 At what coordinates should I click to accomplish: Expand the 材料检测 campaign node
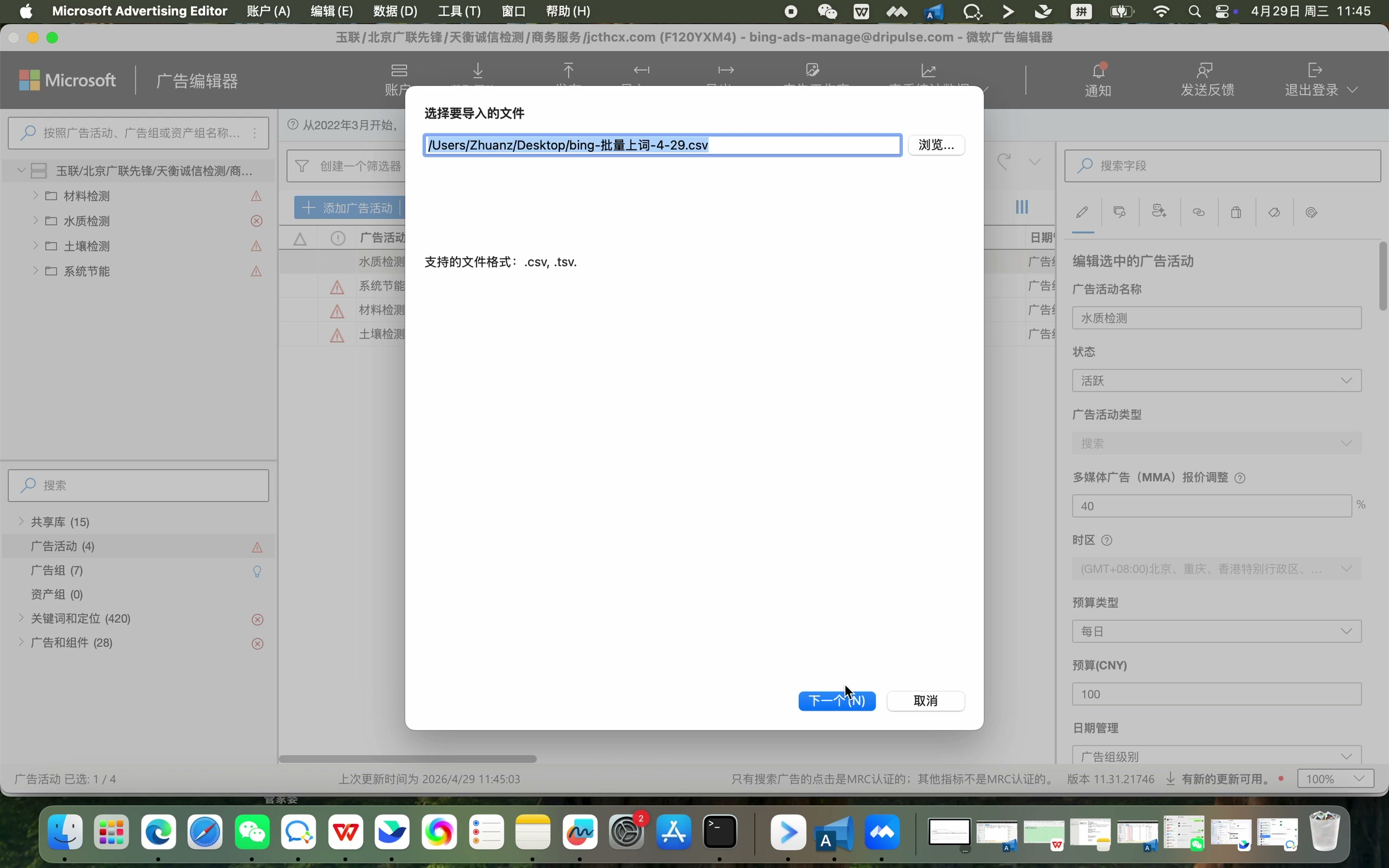click(35, 196)
